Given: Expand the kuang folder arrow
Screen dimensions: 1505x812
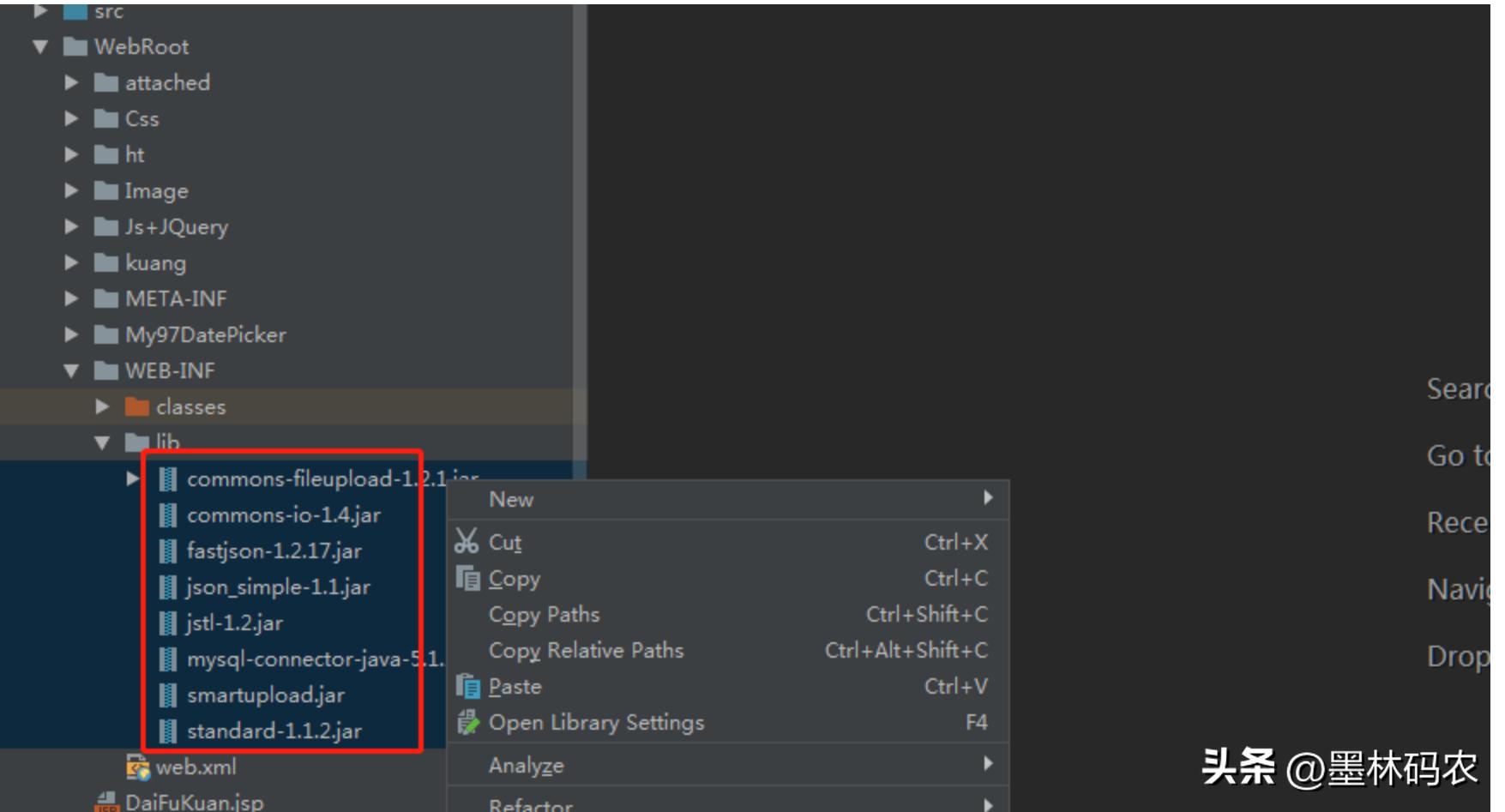Looking at the screenshot, I should (x=71, y=262).
